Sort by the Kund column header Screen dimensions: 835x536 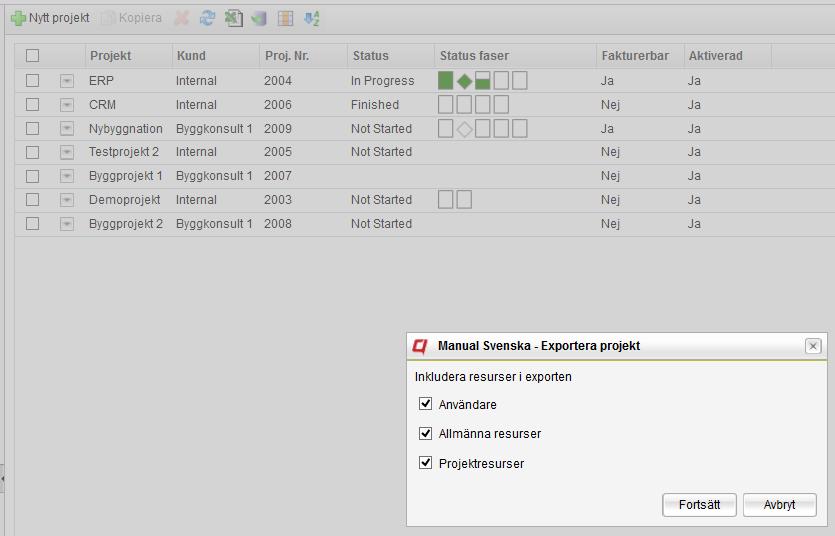point(216,56)
